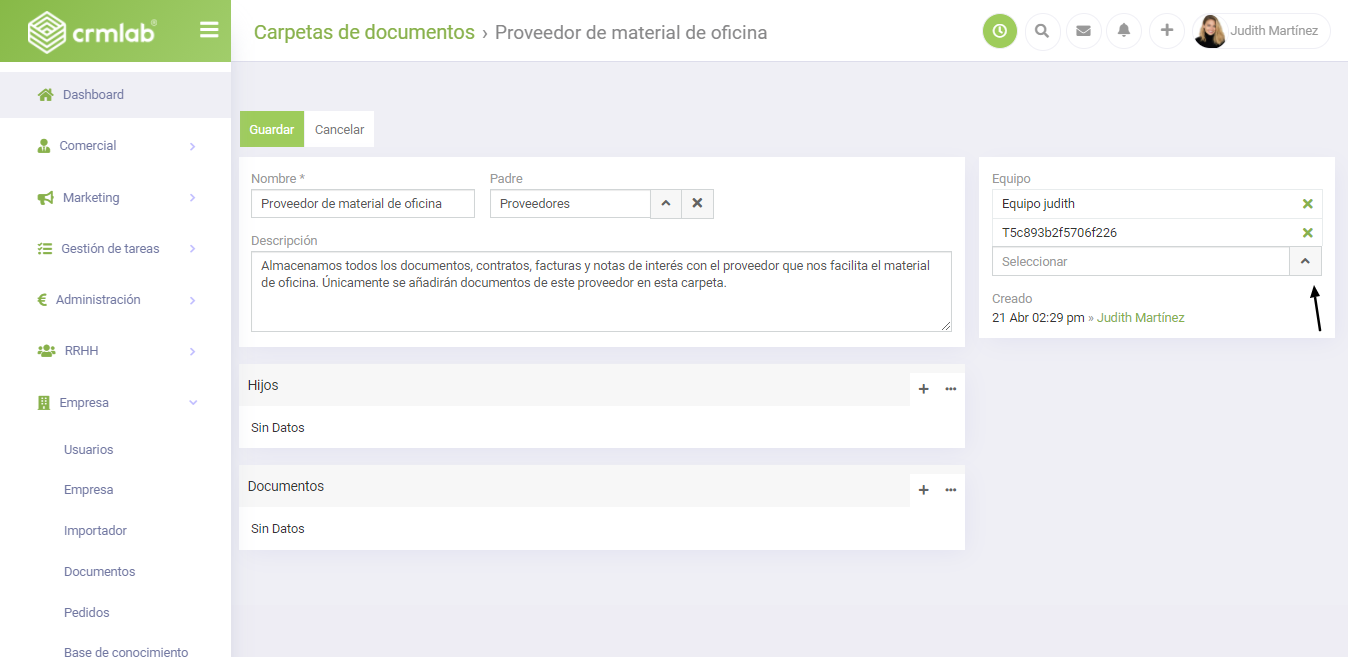Remove team T5c893b2f5706f226
This screenshot has width=1348, height=657.
pyautogui.click(x=1307, y=233)
